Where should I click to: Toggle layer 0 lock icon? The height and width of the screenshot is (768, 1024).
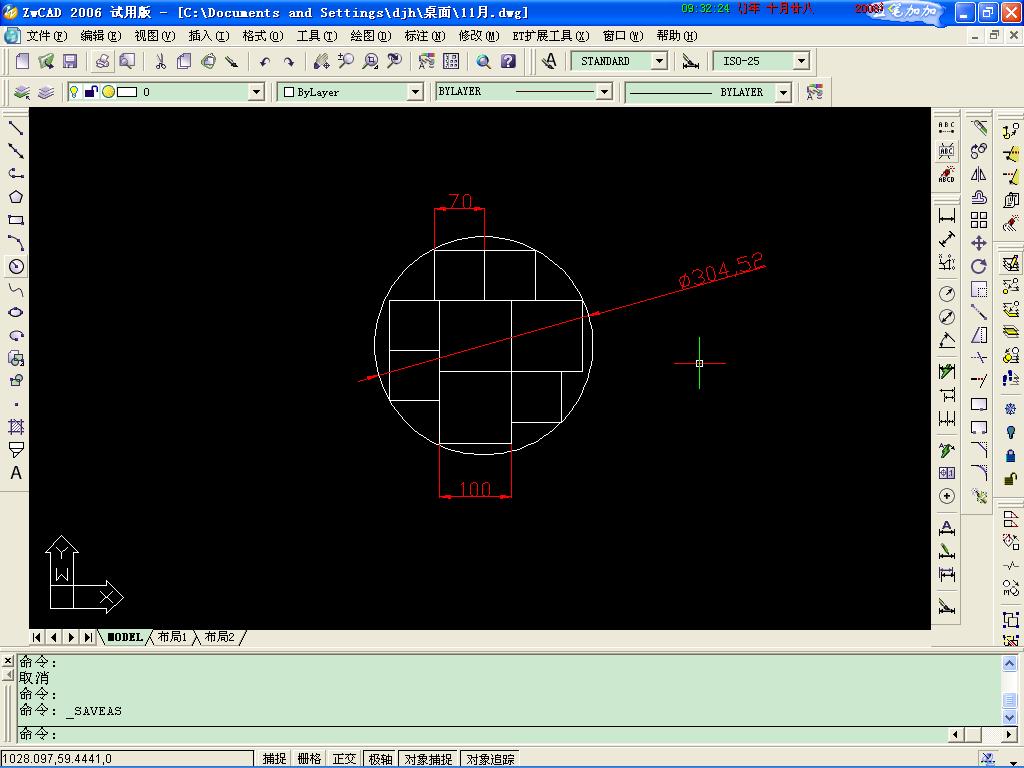[91, 92]
